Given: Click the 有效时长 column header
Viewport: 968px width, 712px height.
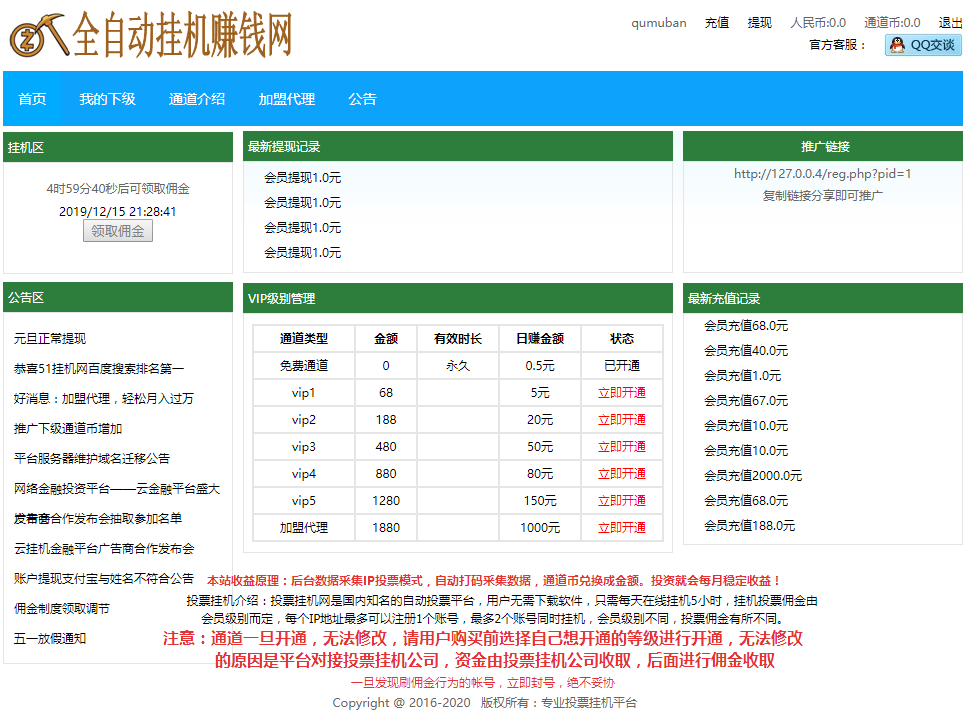Looking at the screenshot, I should tap(457, 338).
